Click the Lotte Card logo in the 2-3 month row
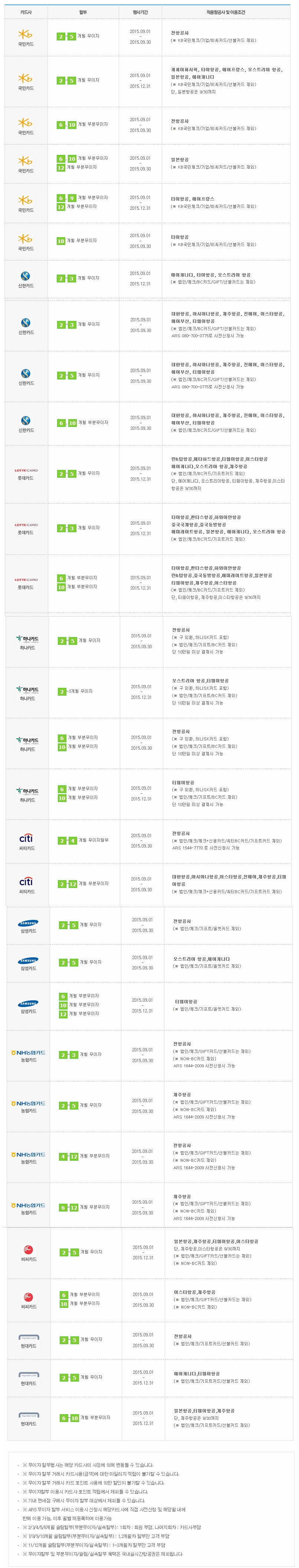This screenshot has height=1568, width=299. coord(26,525)
